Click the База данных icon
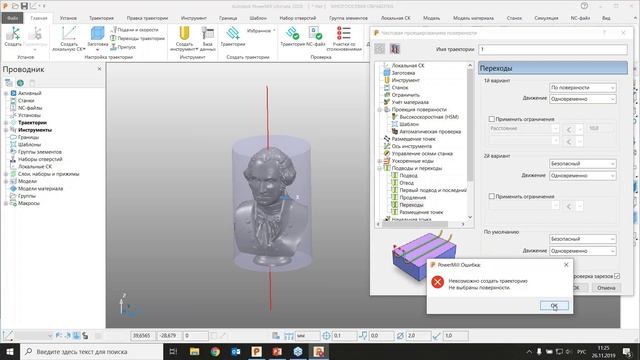The image size is (640, 360). (x=208, y=34)
